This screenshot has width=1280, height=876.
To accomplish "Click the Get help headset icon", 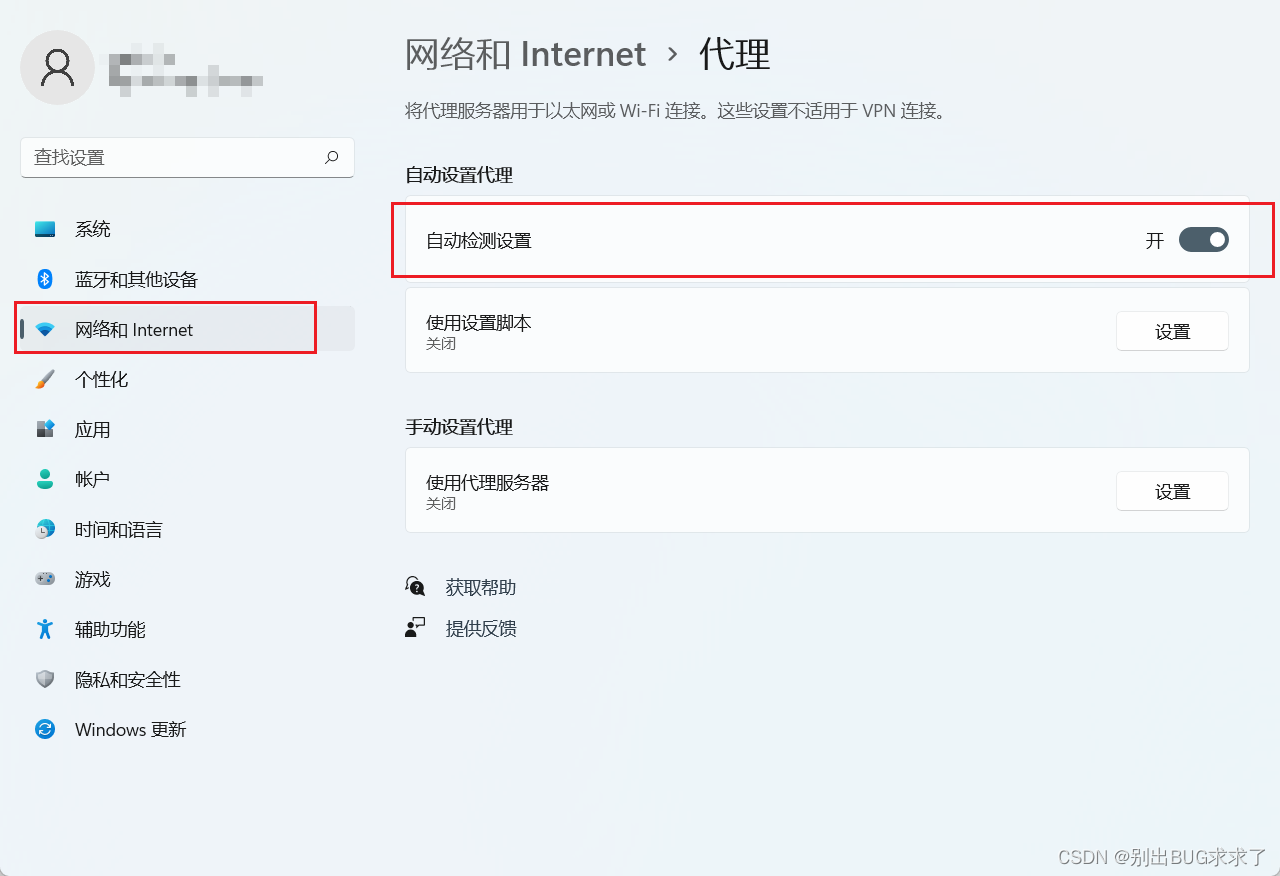I will coord(415,587).
